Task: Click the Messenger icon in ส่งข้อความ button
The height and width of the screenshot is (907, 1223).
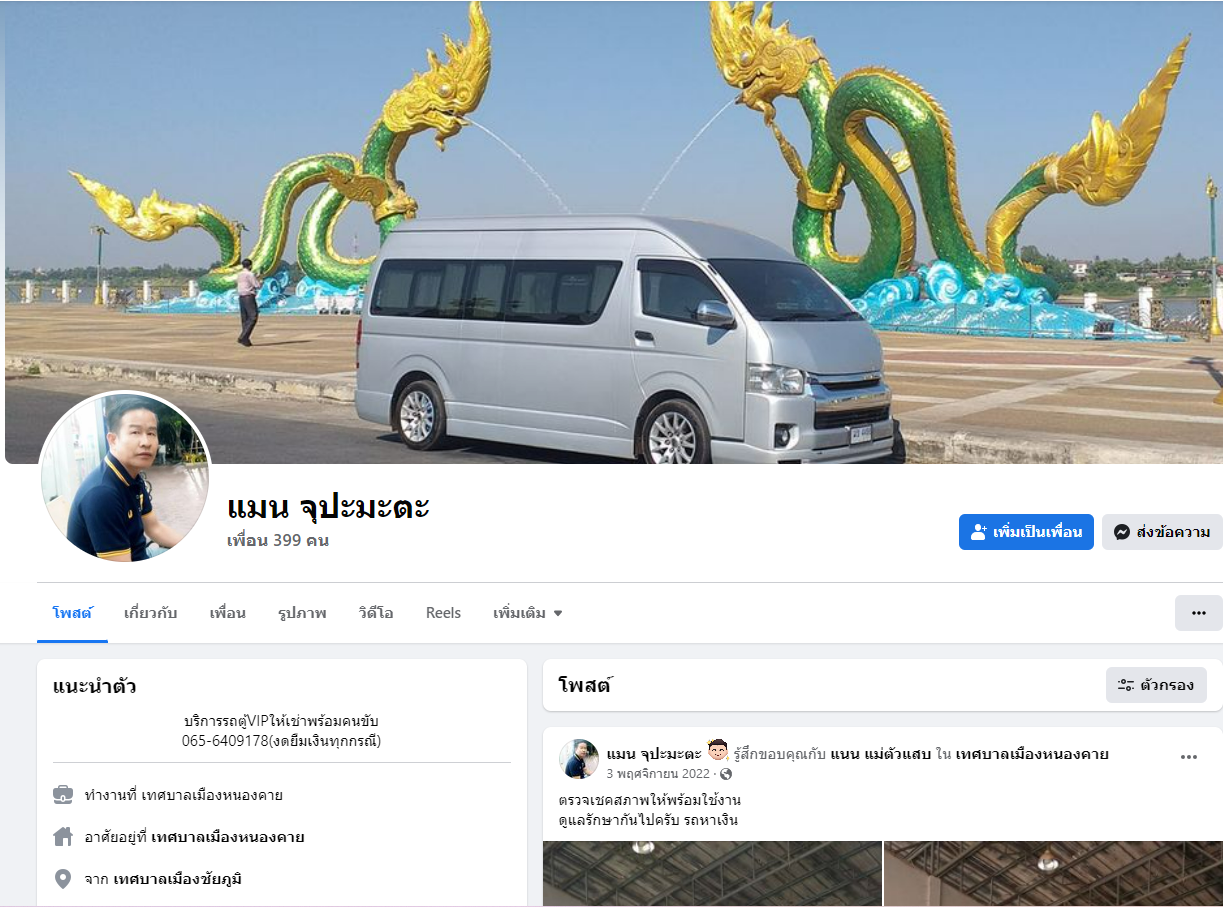Action: [x=1122, y=532]
